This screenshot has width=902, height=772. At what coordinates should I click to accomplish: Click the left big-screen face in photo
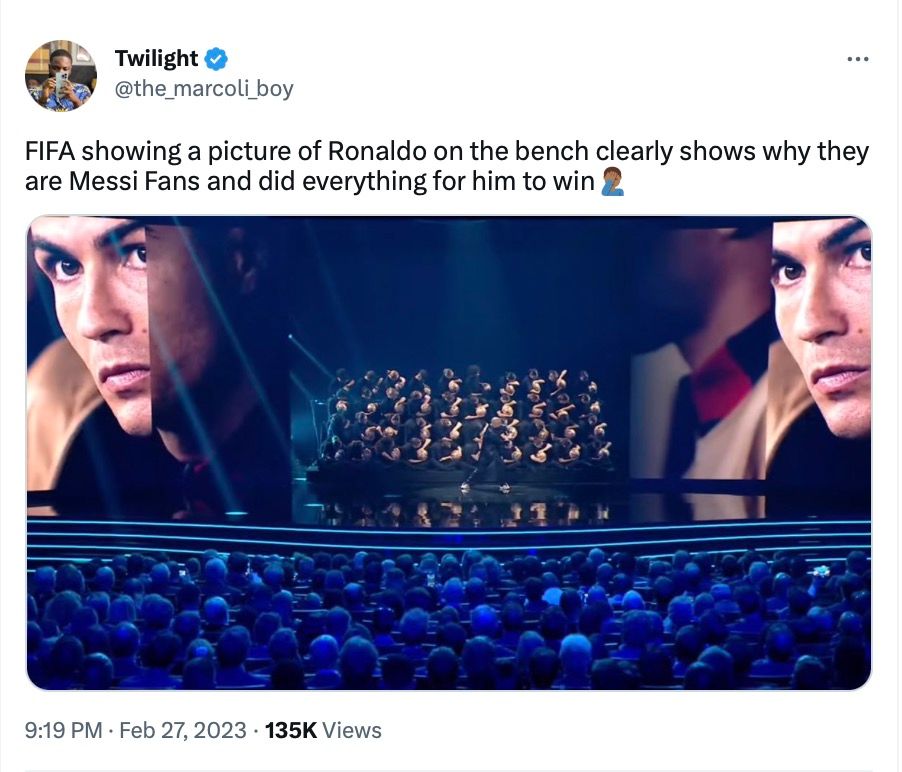tap(95, 320)
